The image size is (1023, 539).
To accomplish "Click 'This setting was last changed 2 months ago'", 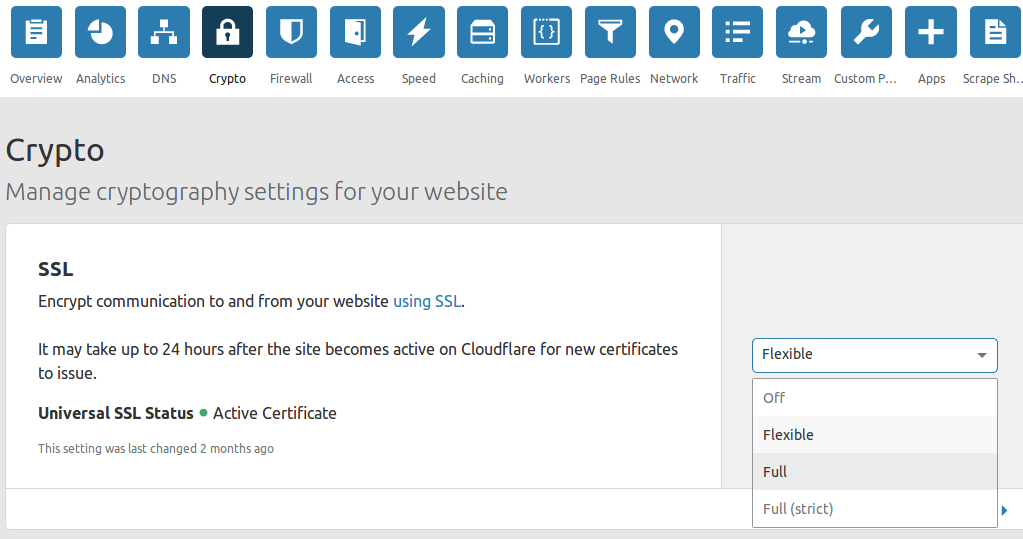I will pyautogui.click(x=156, y=448).
